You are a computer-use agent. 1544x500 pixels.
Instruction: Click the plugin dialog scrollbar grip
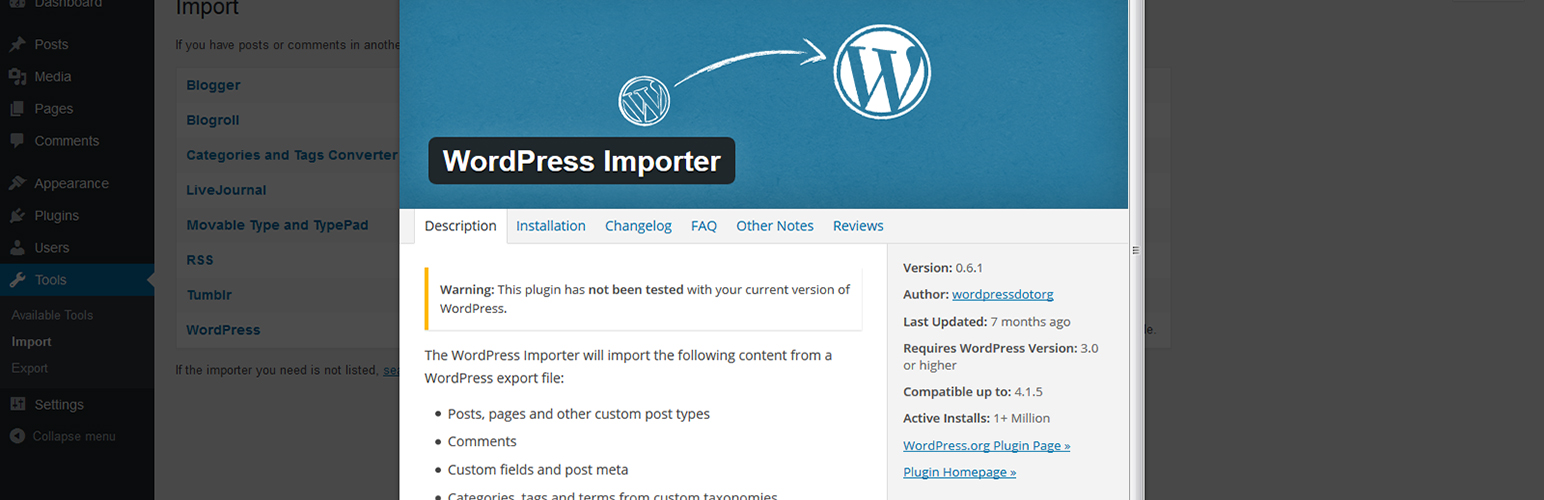tap(1136, 251)
